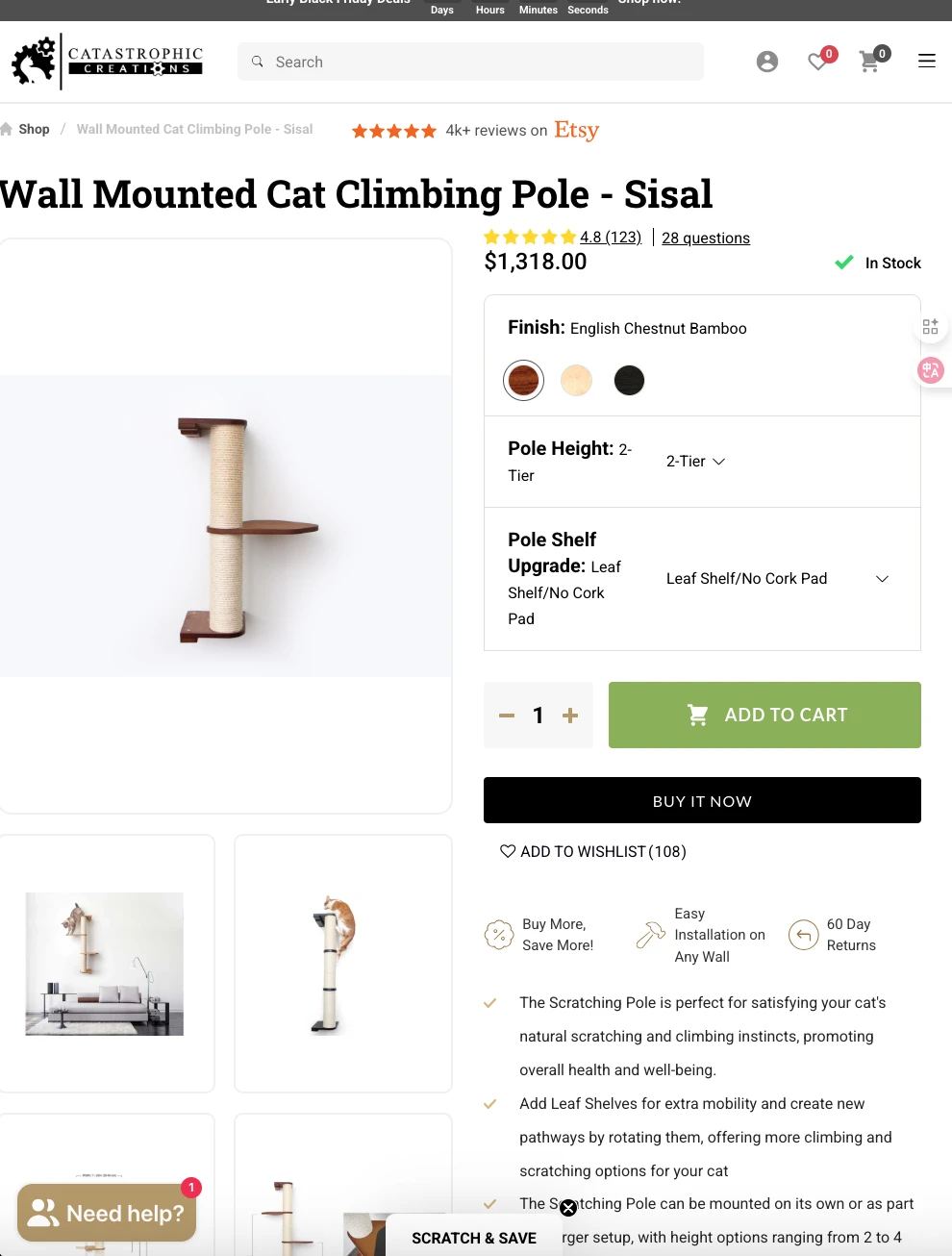Select the natural light bamboo finish swatch
The height and width of the screenshot is (1256, 952).
(577, 380)
